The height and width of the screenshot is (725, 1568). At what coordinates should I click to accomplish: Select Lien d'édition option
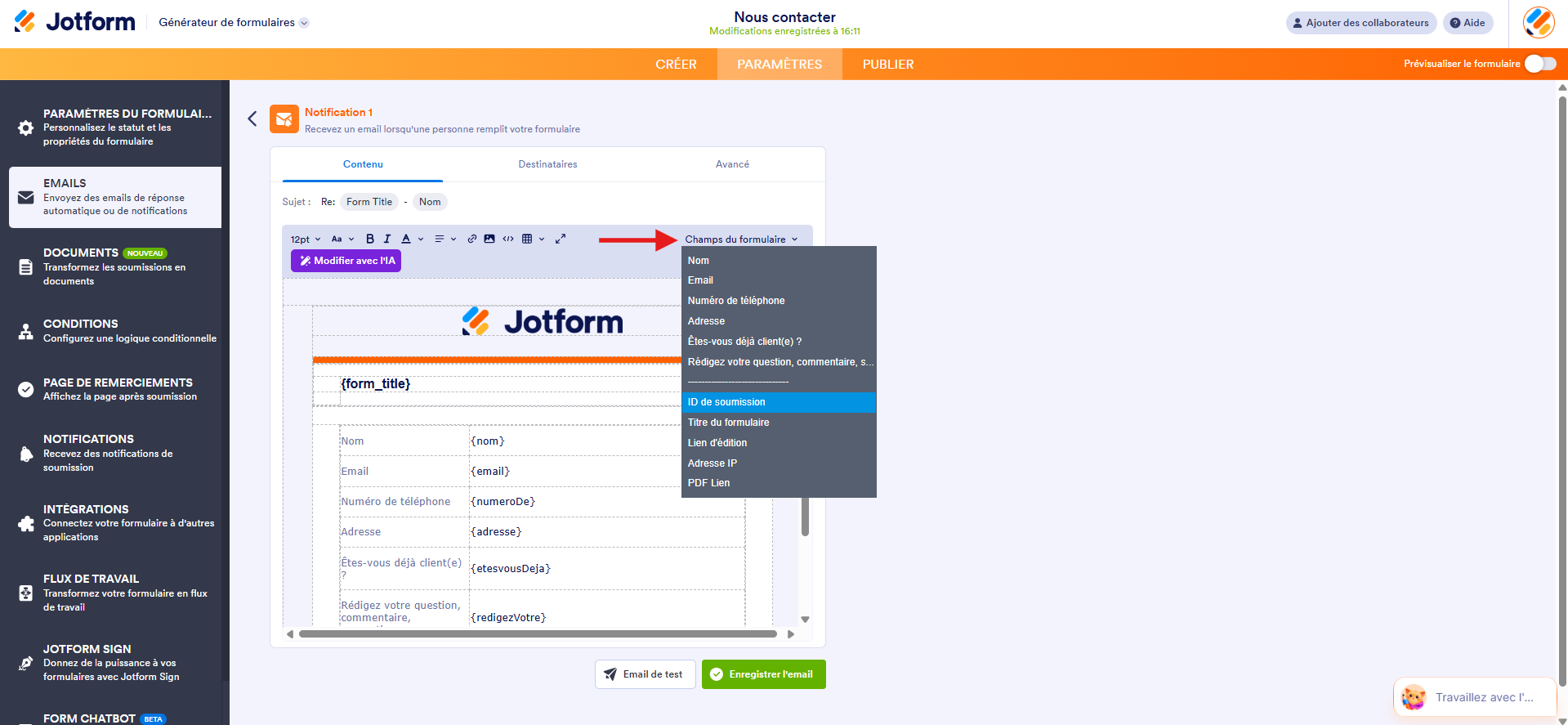click(779, 443)
